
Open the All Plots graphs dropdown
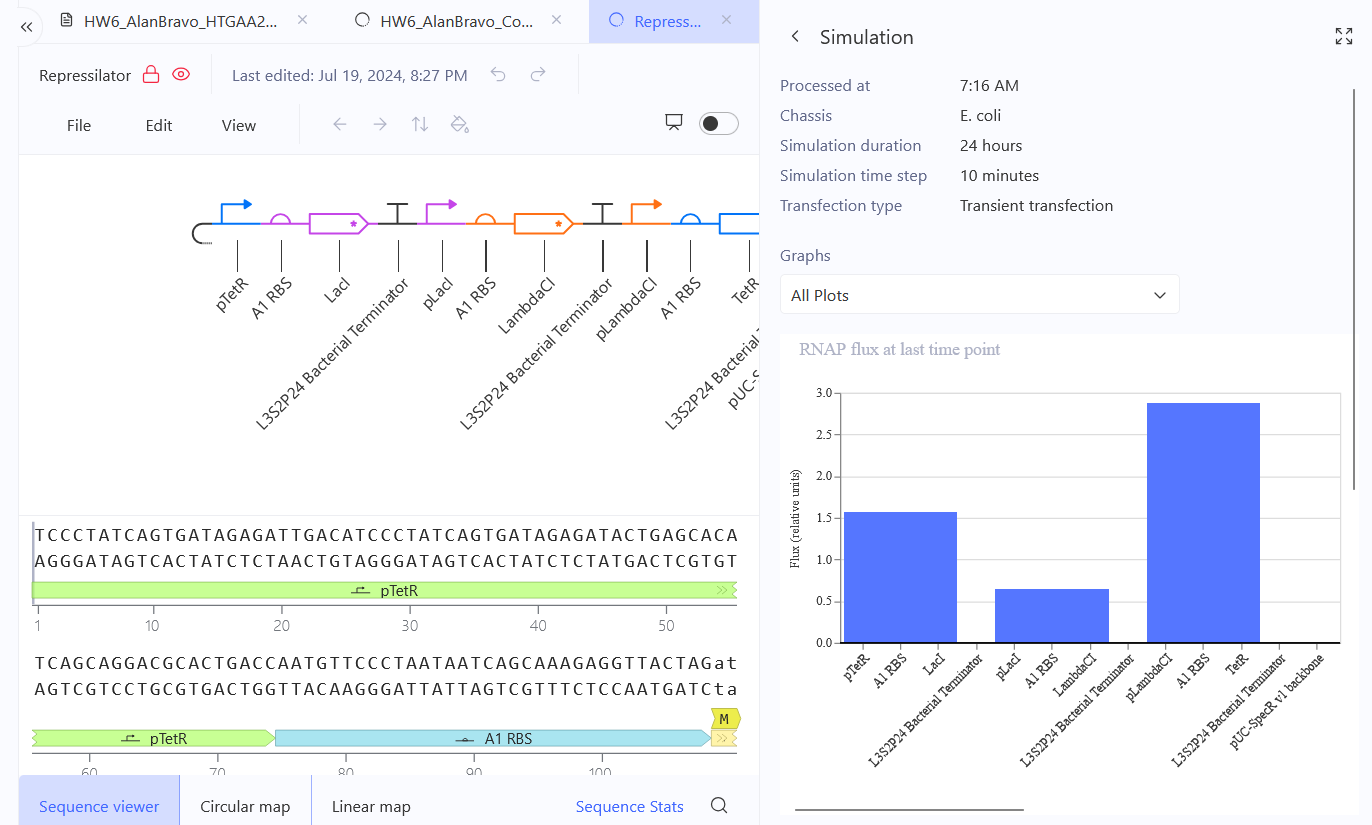979,295
